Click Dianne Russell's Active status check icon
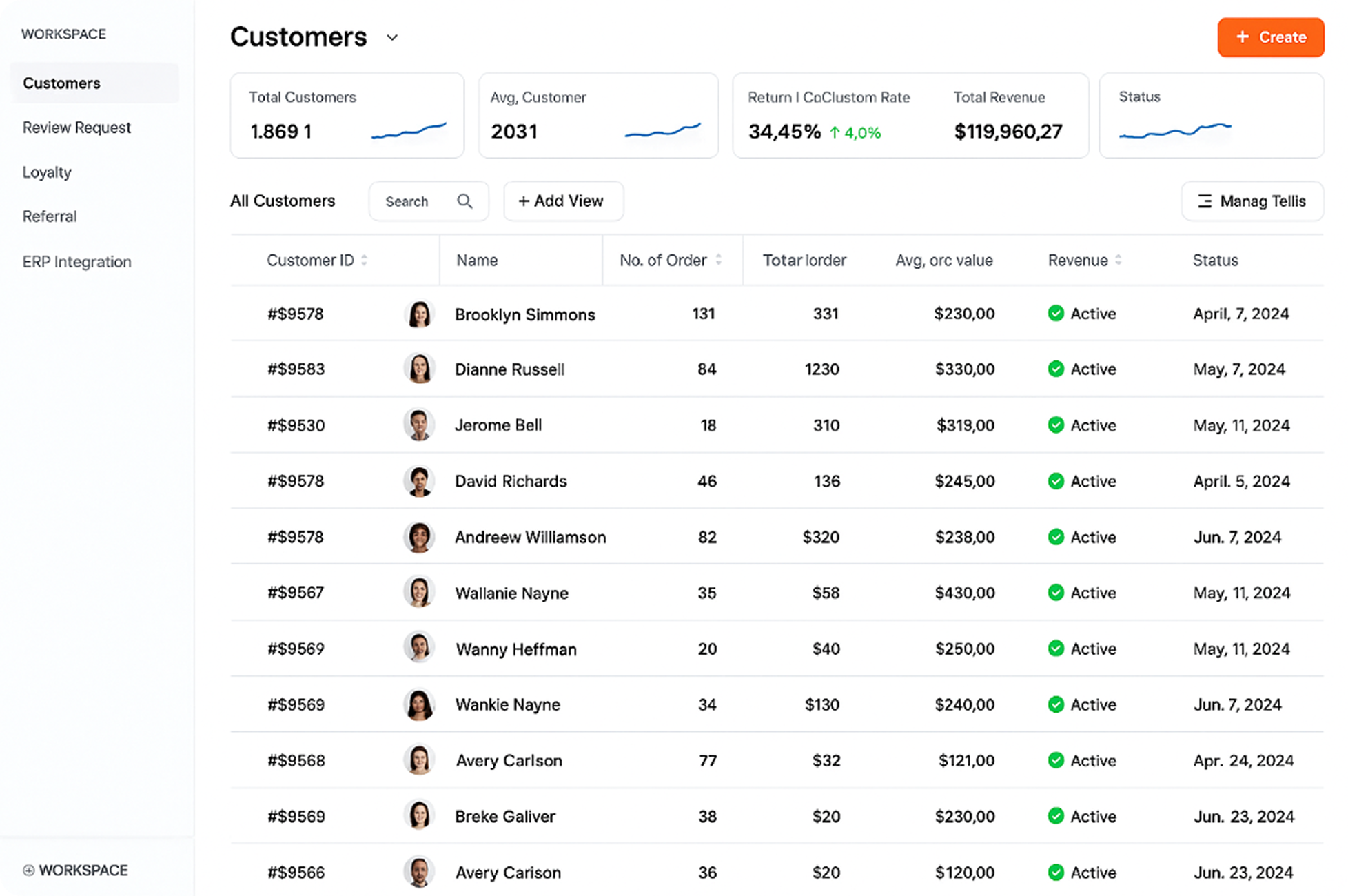 (1055, 369)
